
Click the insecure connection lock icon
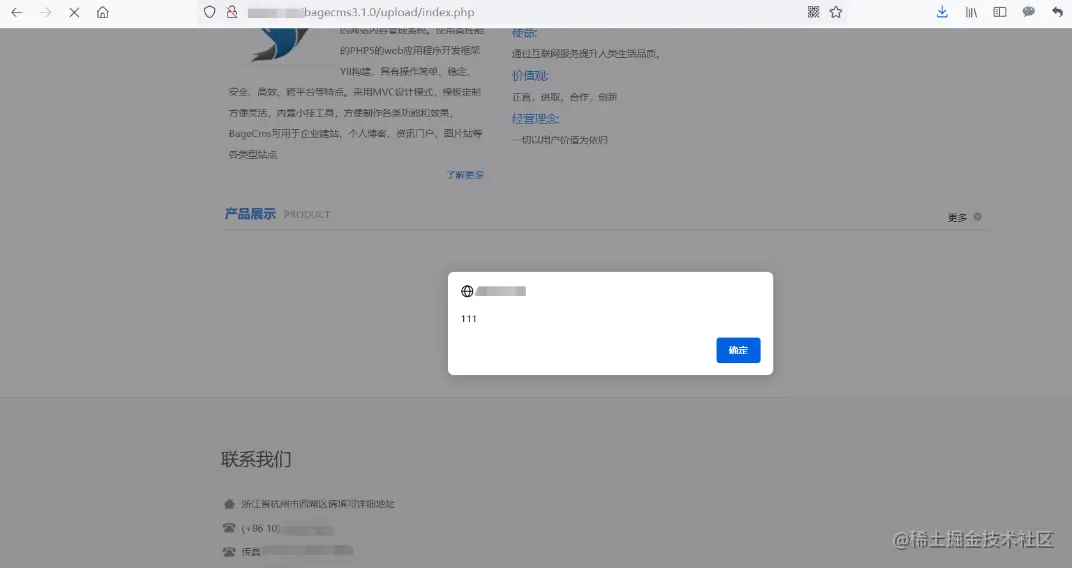coord(232,12)
